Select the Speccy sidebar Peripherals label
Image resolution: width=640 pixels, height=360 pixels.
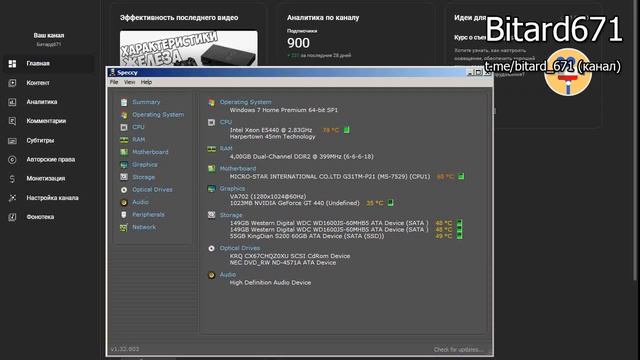tap(148, 215)
